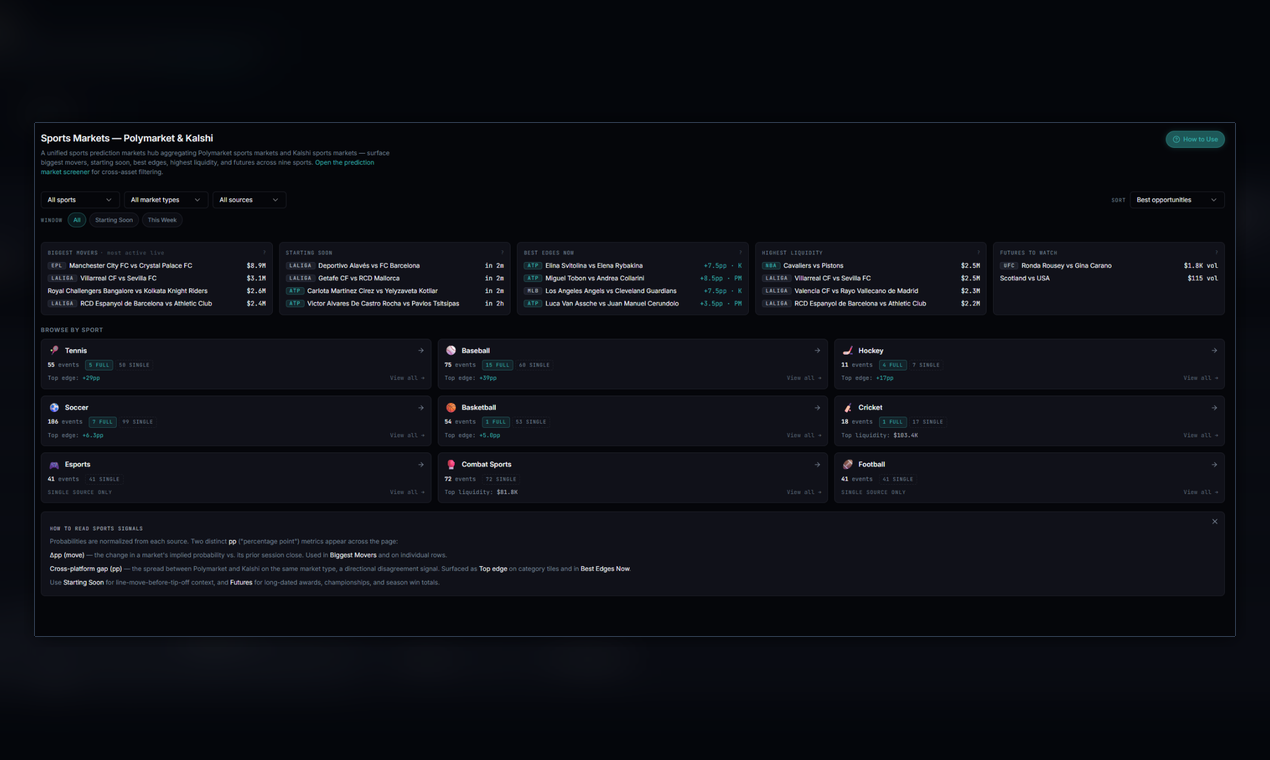The width and height of the screenshot is (1270, 760).
Task: Click View all in Basketball card
Action: click(804, 435)
